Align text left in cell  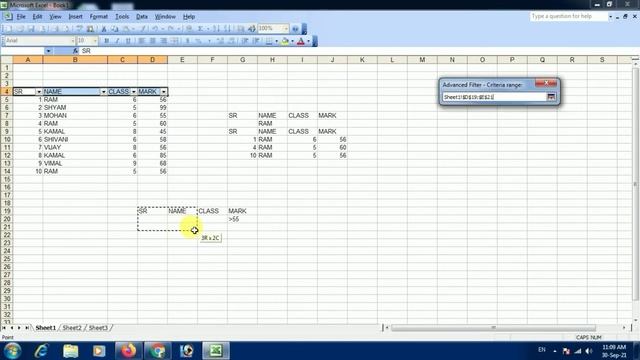(x=142, y=41)
